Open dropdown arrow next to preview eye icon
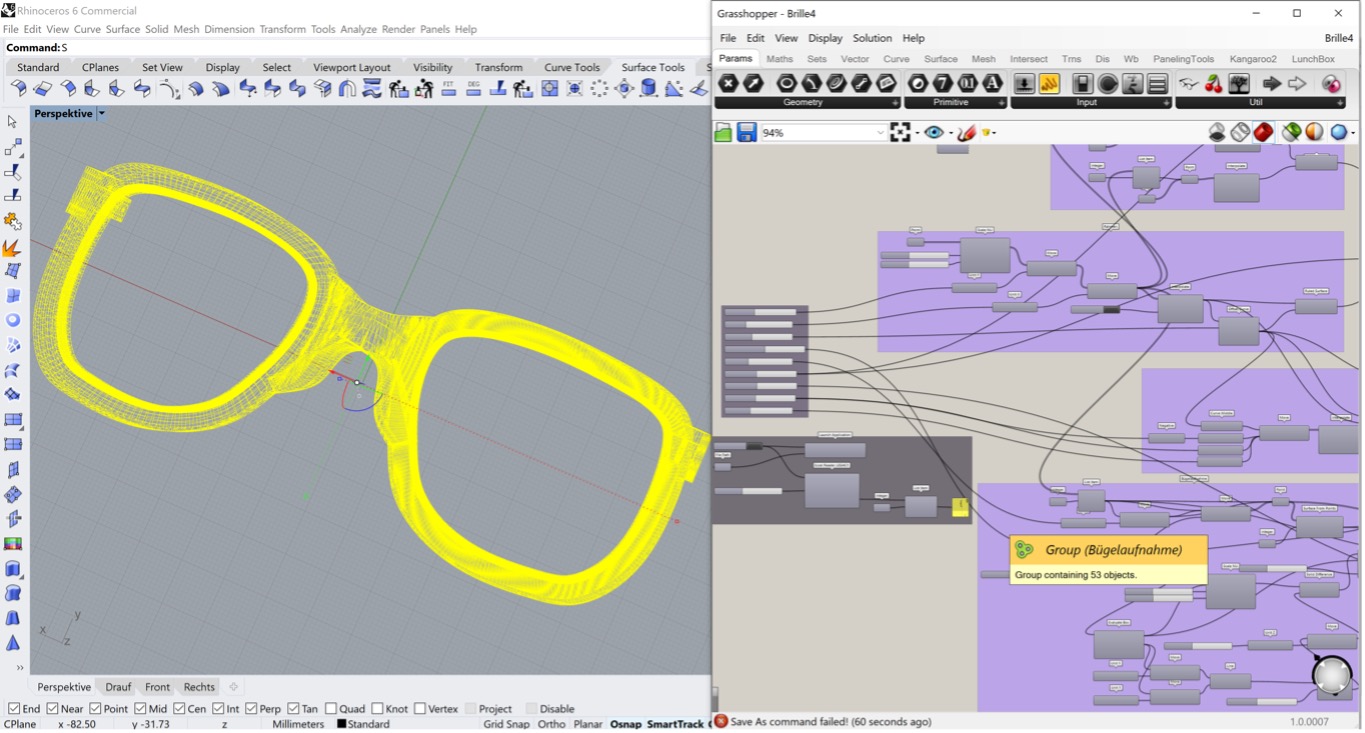Viewport: 1365px width, 733px height. [950, 133]
